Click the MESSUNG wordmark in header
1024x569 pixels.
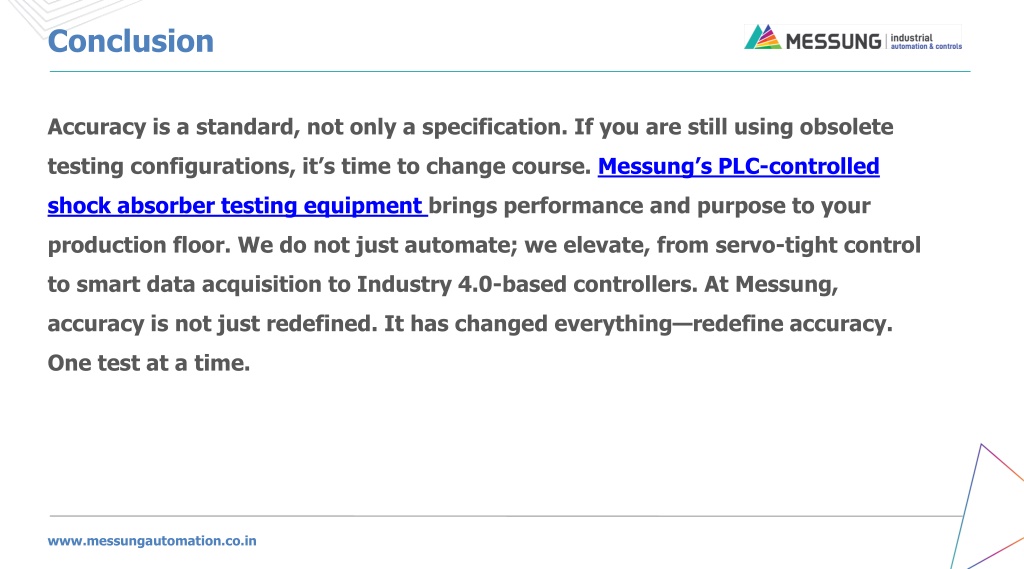[x=833, y=42]
